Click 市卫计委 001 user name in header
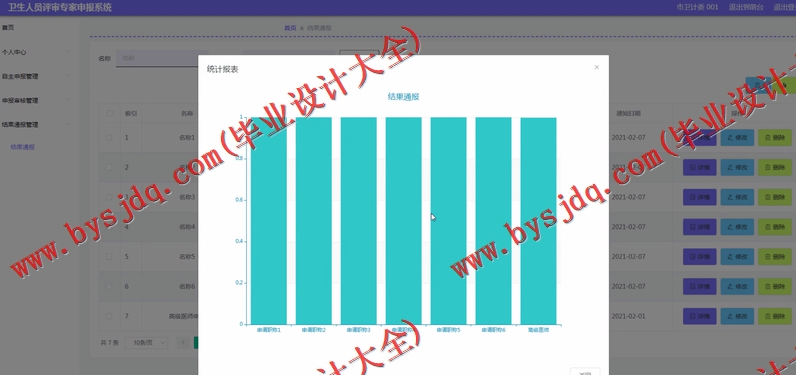The image size is (796, 375). click(698, 7)
